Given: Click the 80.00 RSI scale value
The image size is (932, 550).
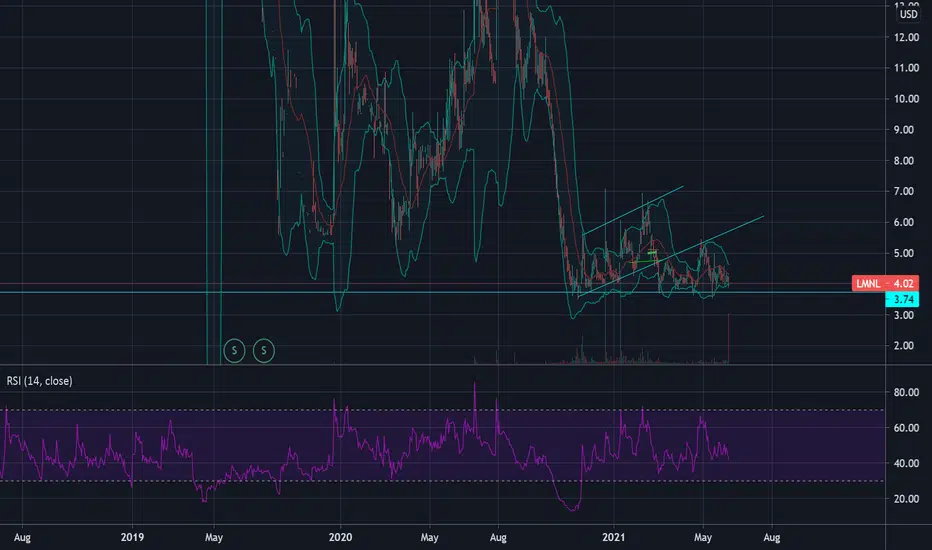Looking at the screenshot, I should click(906, 392).
